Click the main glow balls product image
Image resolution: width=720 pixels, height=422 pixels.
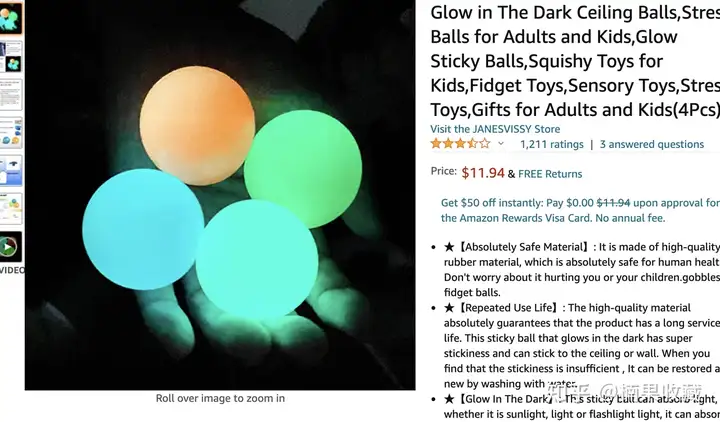click(220, 195)
